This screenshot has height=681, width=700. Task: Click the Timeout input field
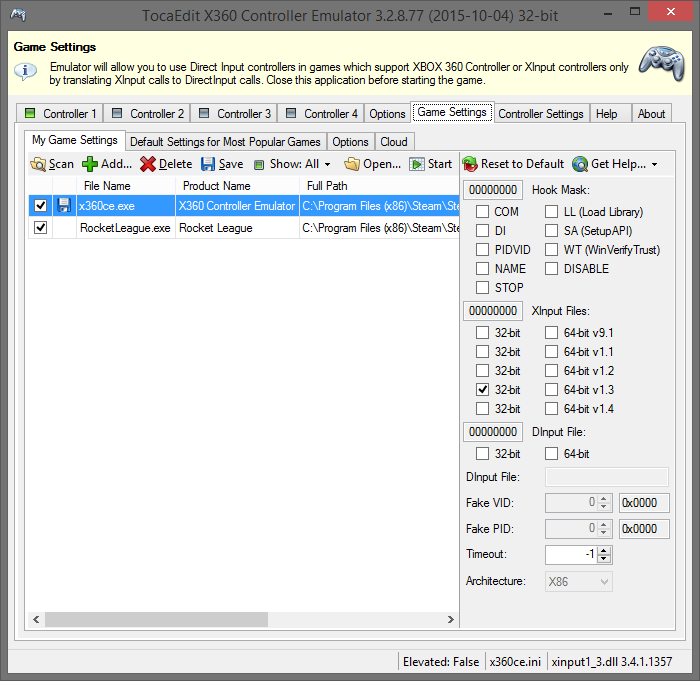pyautogui.click(x=571, y=555)
